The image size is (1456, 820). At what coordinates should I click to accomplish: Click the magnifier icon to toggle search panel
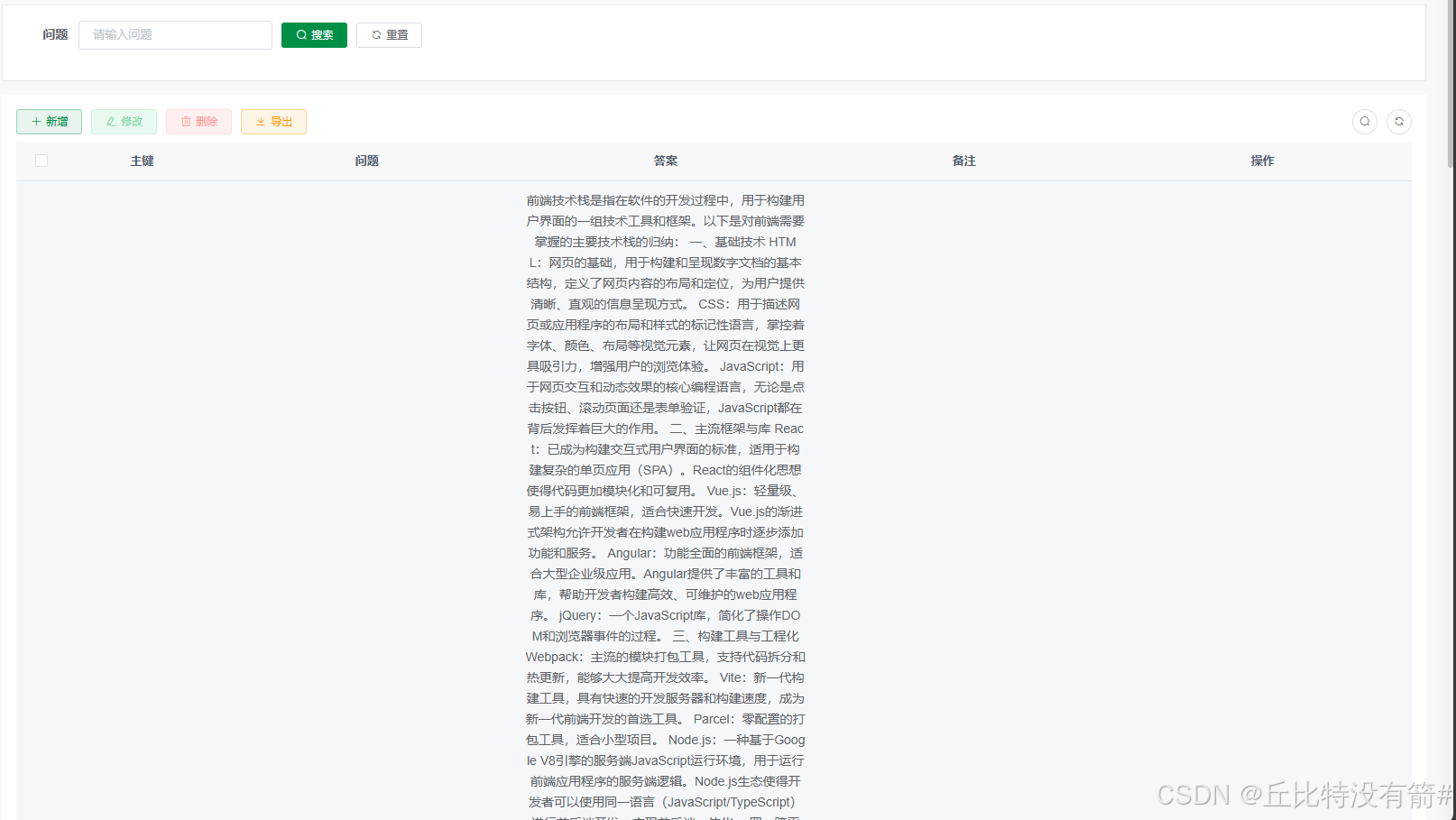coord(1364,121)
